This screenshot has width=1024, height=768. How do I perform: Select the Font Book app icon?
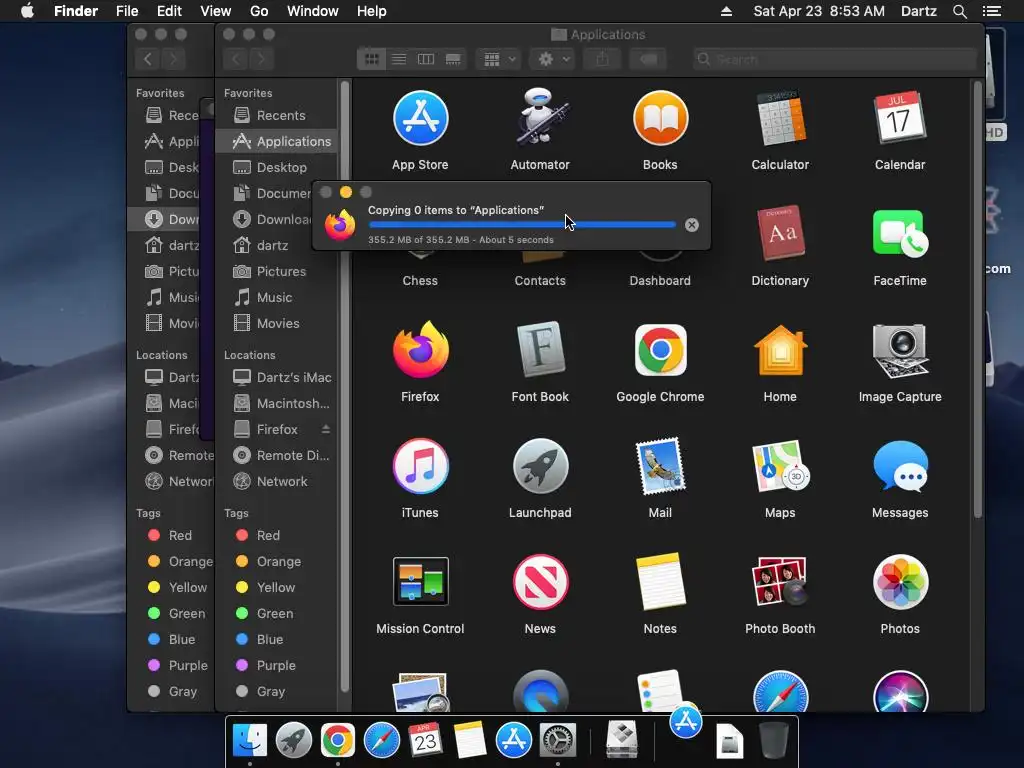click(540, 350)
